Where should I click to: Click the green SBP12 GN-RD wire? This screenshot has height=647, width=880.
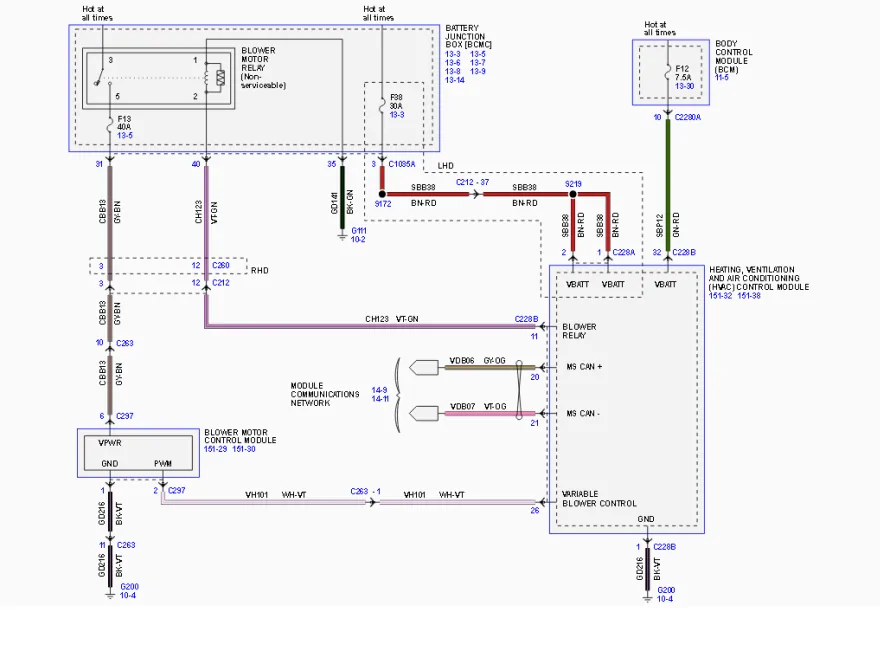click(668, 185)
